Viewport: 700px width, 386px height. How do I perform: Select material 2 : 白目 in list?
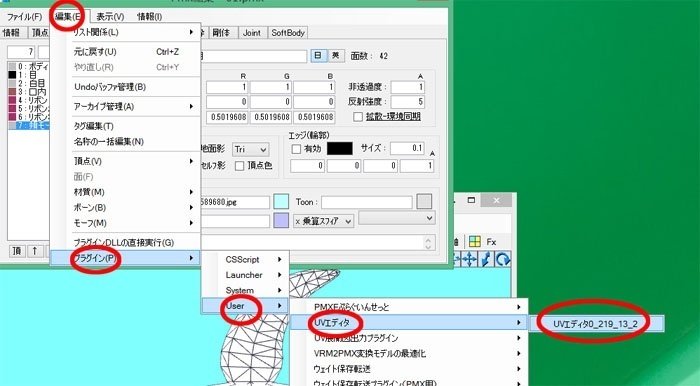(x=27, y=83)
